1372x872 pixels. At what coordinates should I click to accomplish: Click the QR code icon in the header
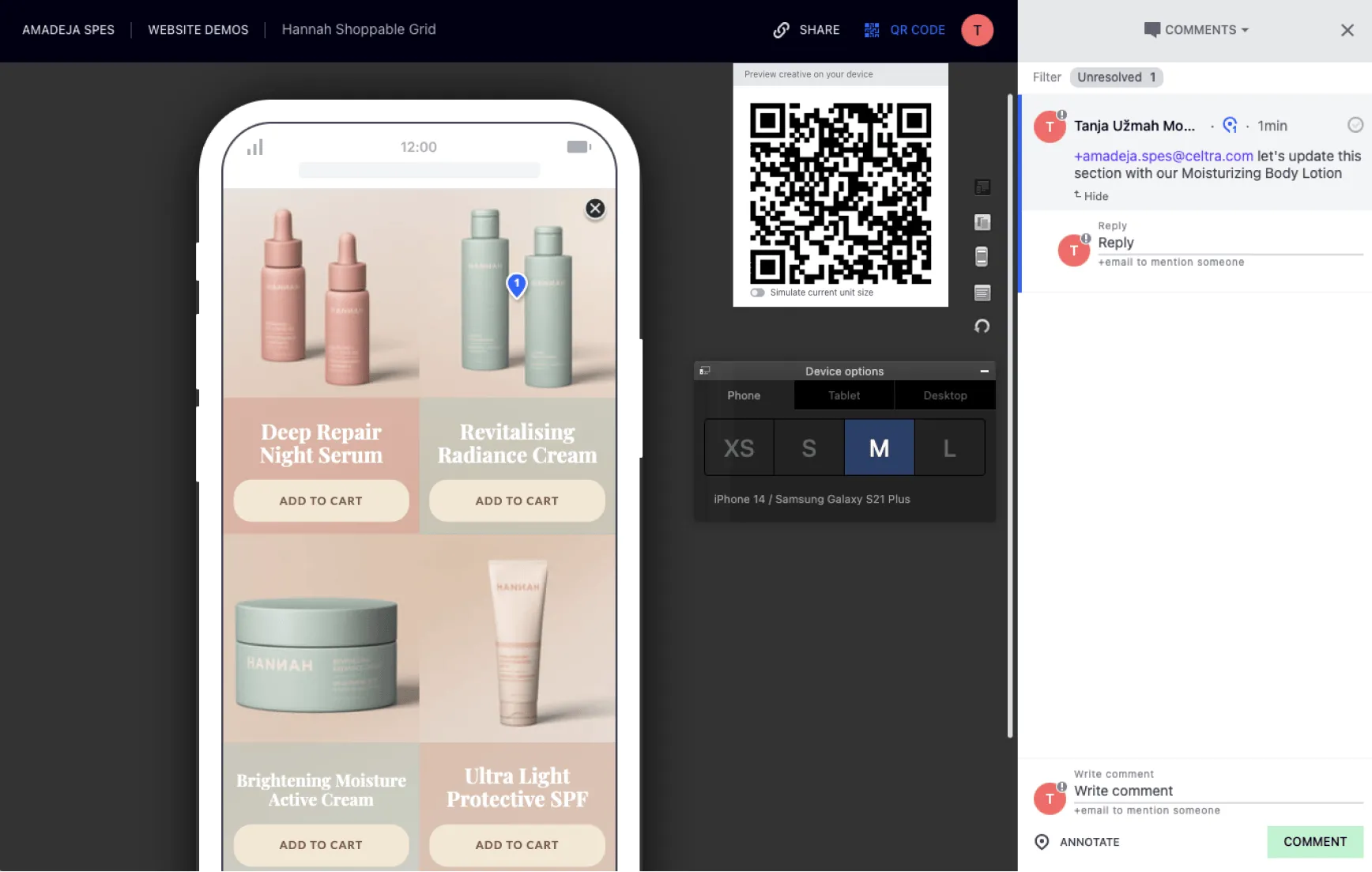pos(872,30)
